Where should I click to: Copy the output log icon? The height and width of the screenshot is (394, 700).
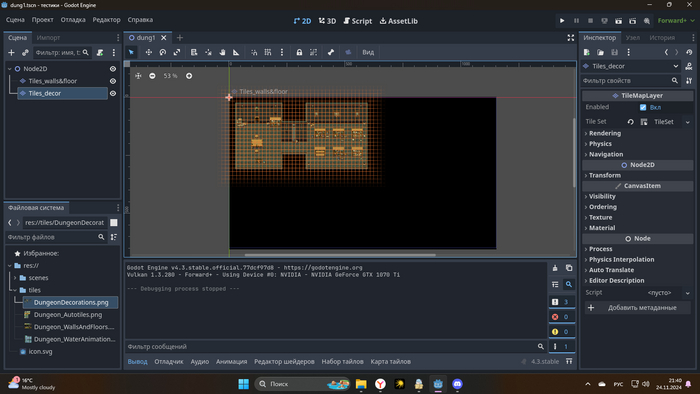coord(569,268)
